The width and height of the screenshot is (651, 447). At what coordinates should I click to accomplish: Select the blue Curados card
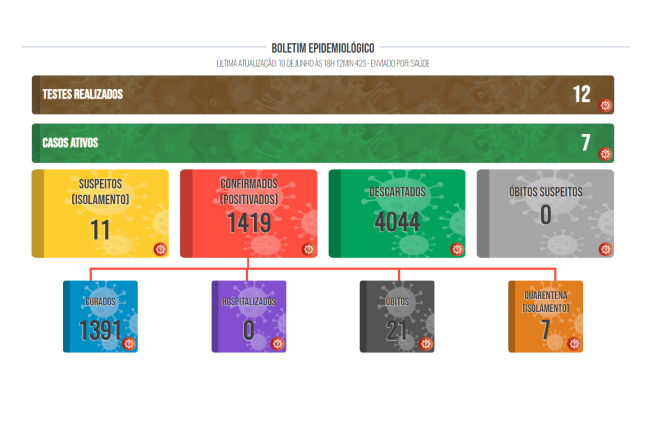click(x=100, y=317)
